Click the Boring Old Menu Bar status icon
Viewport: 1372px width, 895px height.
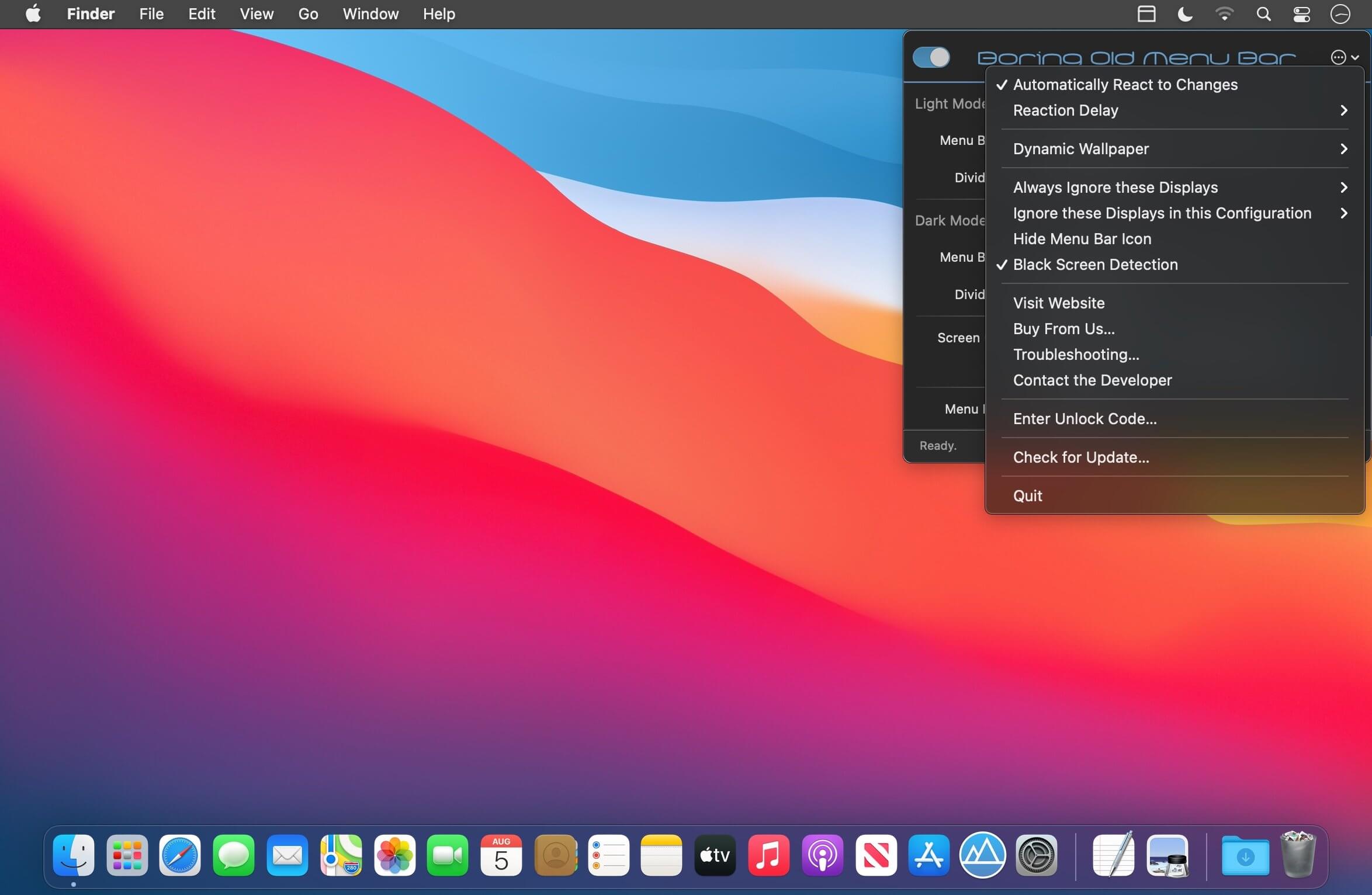click(1146, 14)
